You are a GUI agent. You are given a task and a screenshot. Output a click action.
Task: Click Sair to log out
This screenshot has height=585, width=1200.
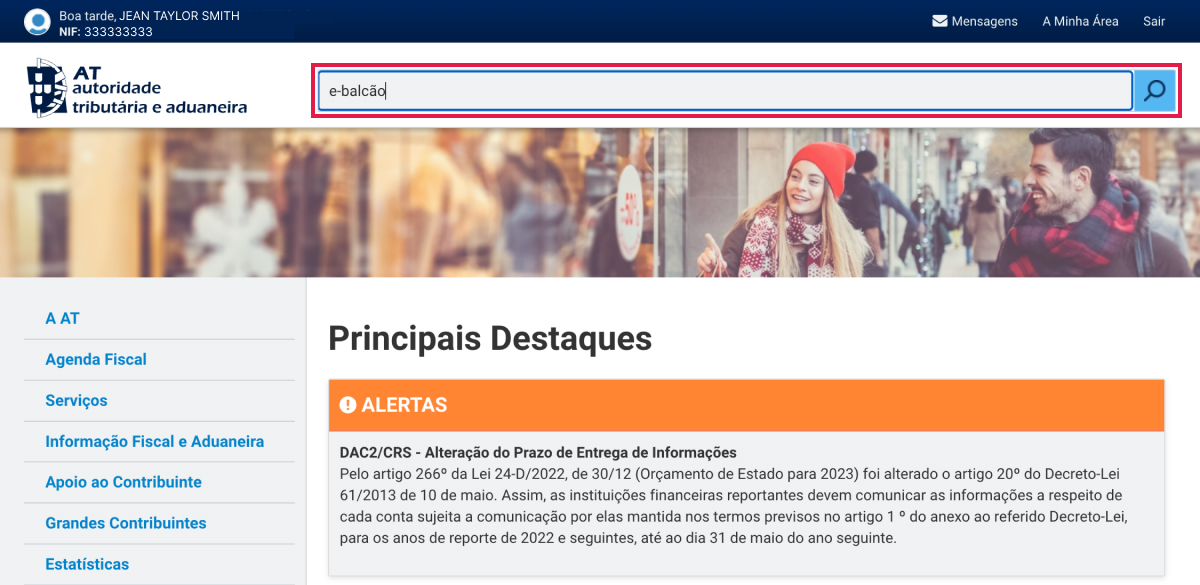point(1154,21)
